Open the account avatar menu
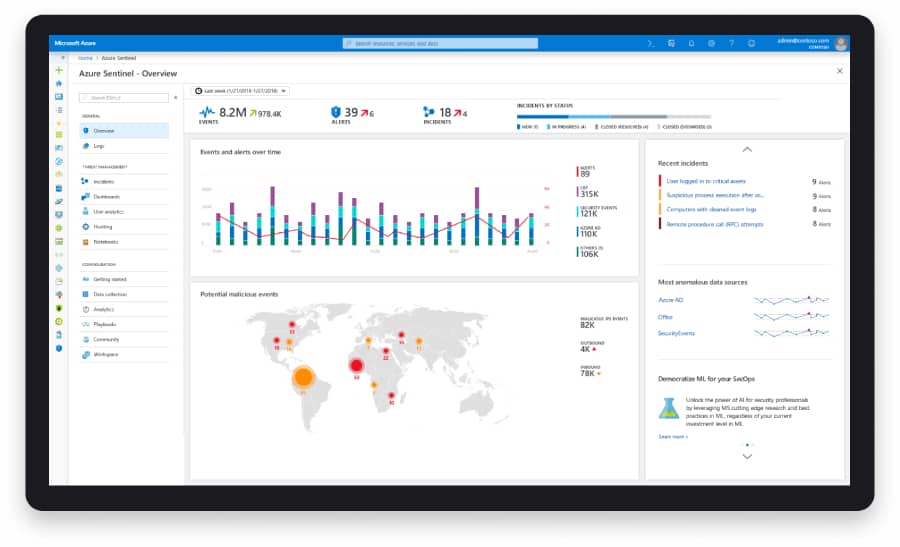This screenshot has width=900, height=547. [x=841, y=44]
